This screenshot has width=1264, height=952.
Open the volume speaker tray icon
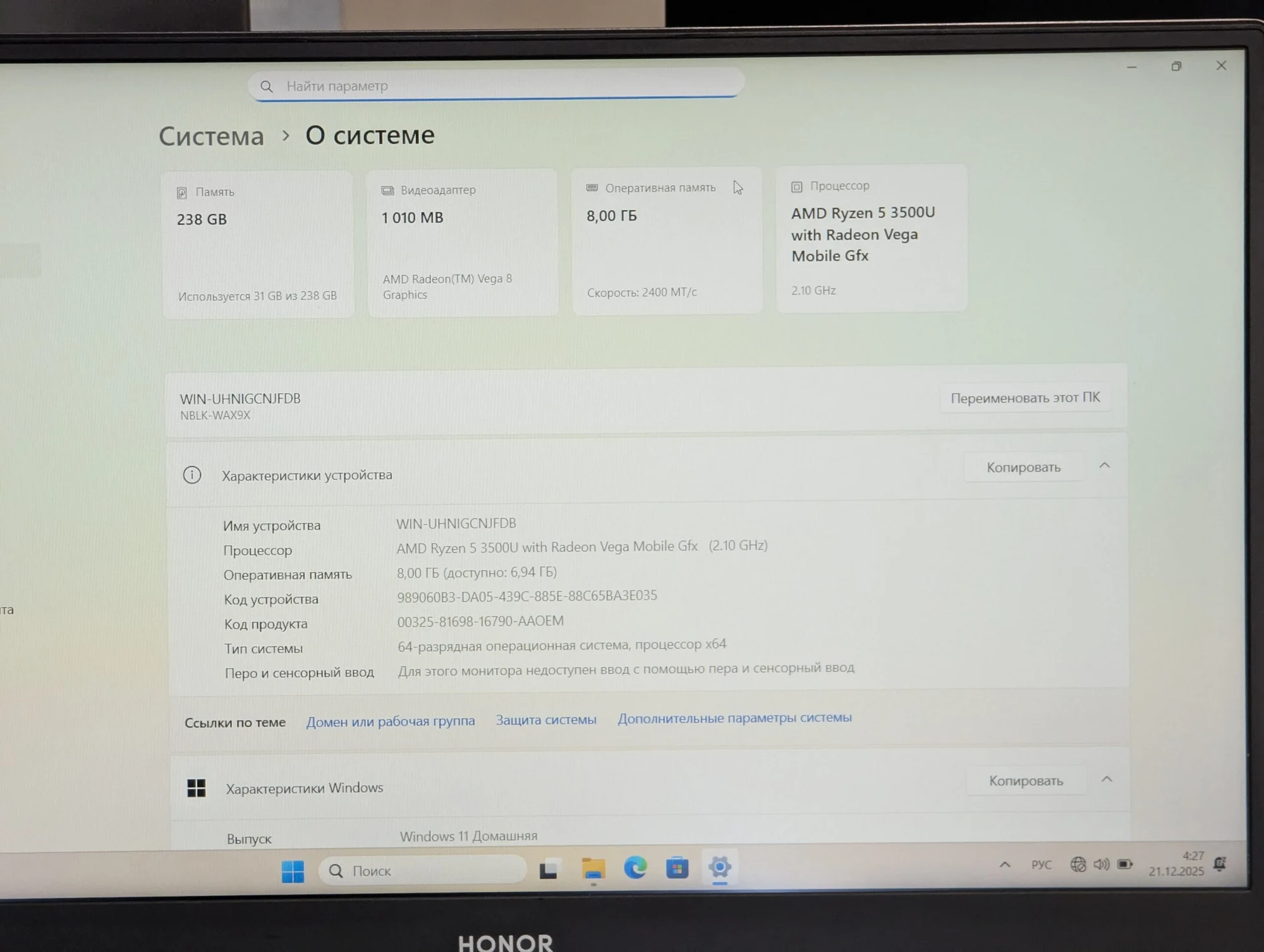(1101, 864)
